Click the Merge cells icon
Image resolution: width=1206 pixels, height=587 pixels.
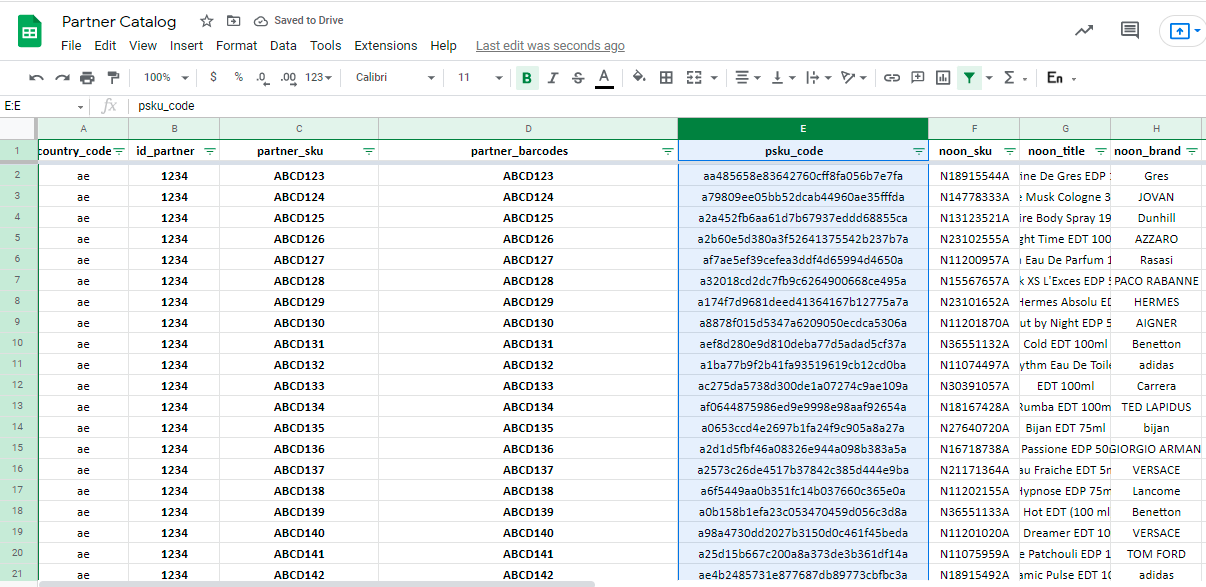694,77
